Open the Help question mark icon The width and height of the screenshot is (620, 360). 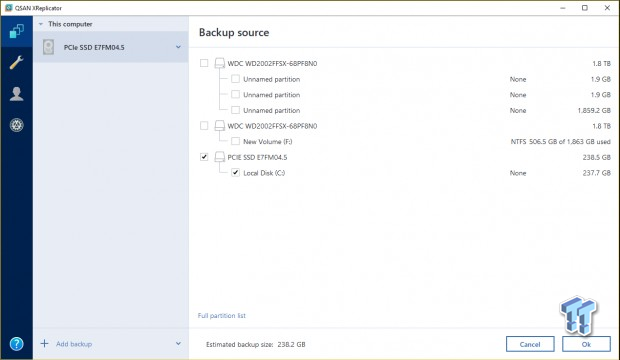[x=17, y=343]
